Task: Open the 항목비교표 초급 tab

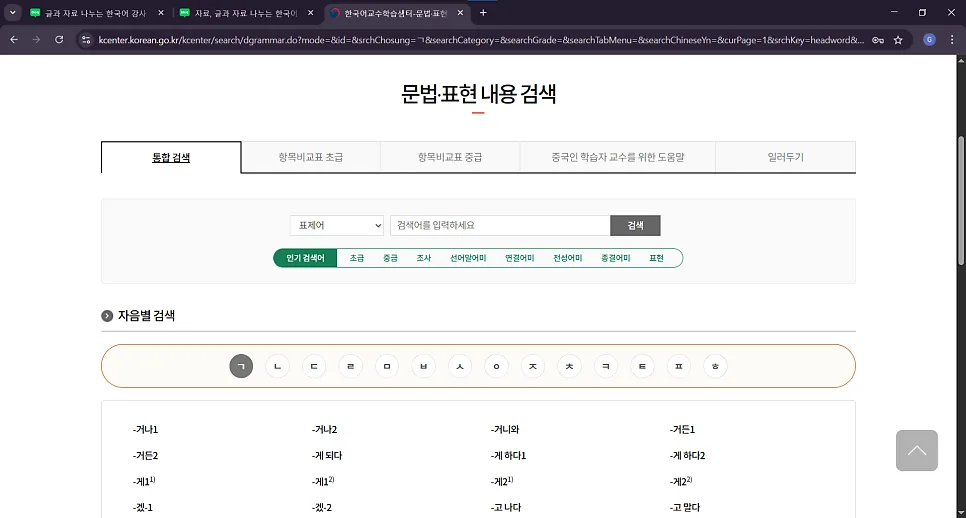Action: [x=310, y=157]
